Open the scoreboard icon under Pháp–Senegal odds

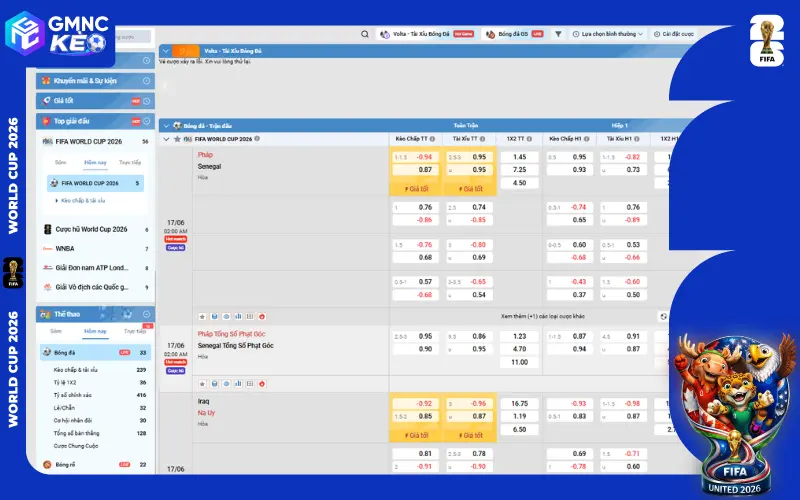pyautogui.click(x=250, y=316)
